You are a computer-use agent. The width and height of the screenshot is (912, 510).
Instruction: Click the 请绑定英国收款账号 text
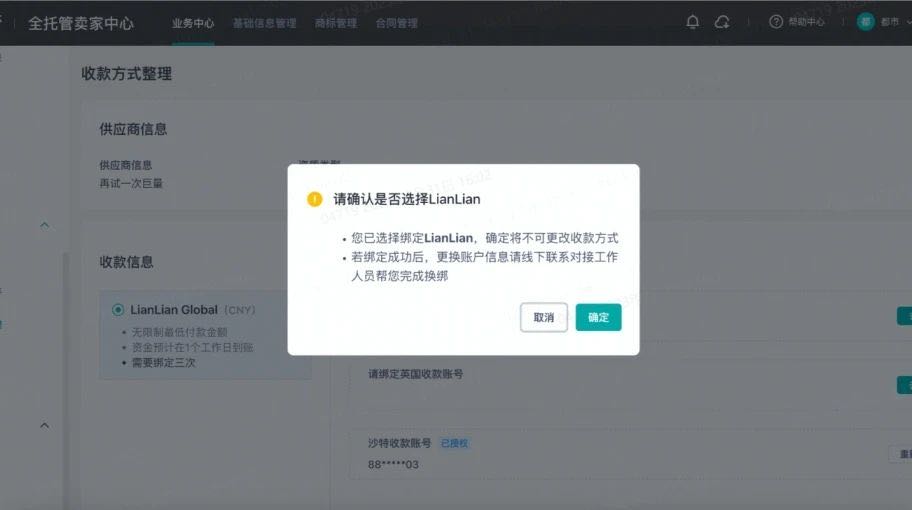point(415,374)
